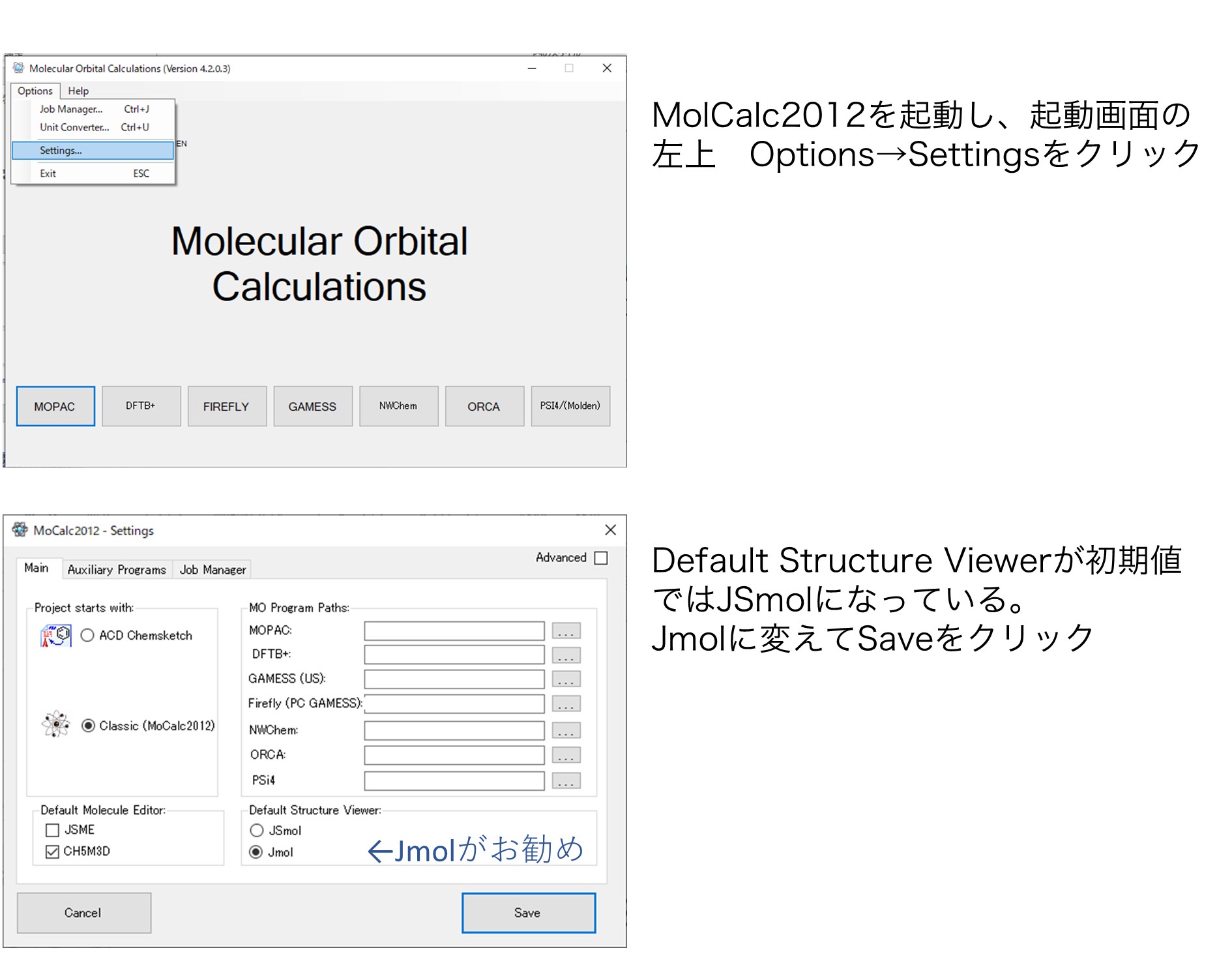Check the JSME molecule editor option

pos(53,830)
